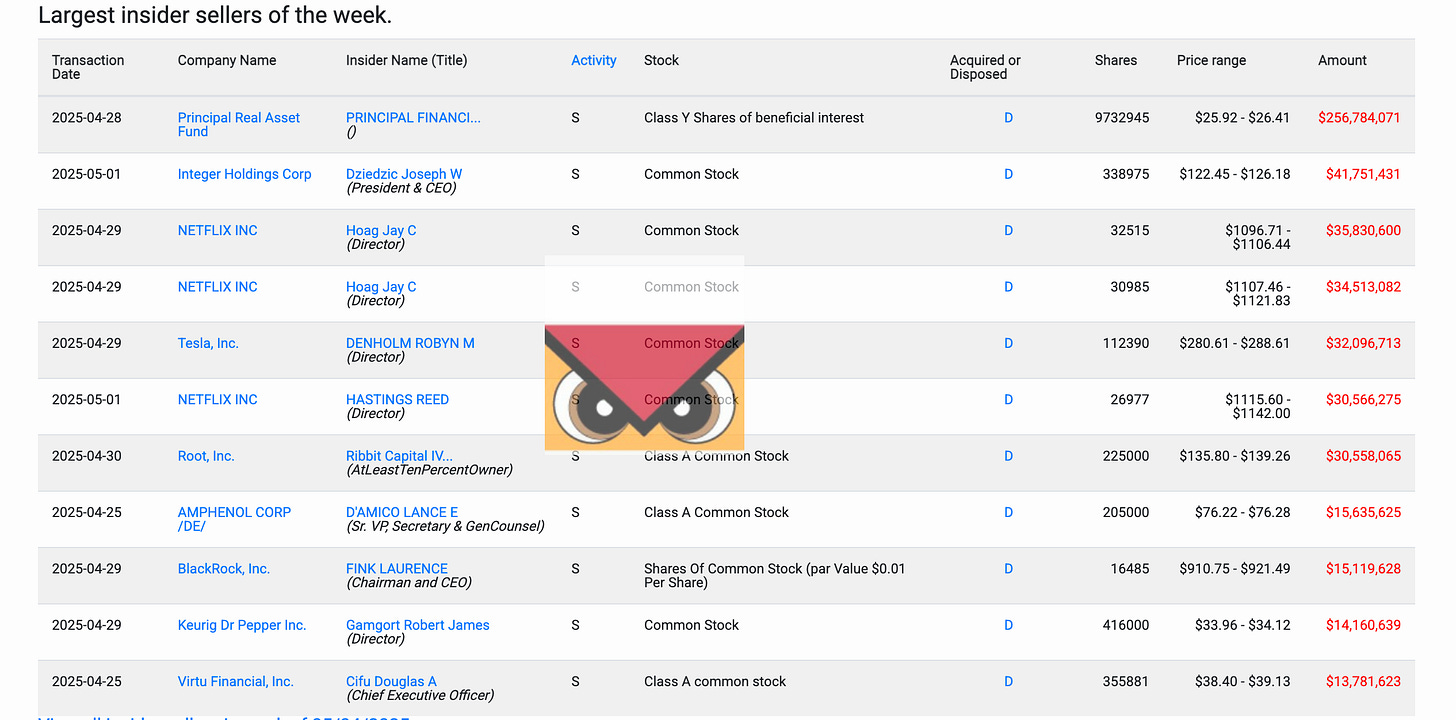
Task: Click the D link in Root, Inc. row
Action: 1008,456
